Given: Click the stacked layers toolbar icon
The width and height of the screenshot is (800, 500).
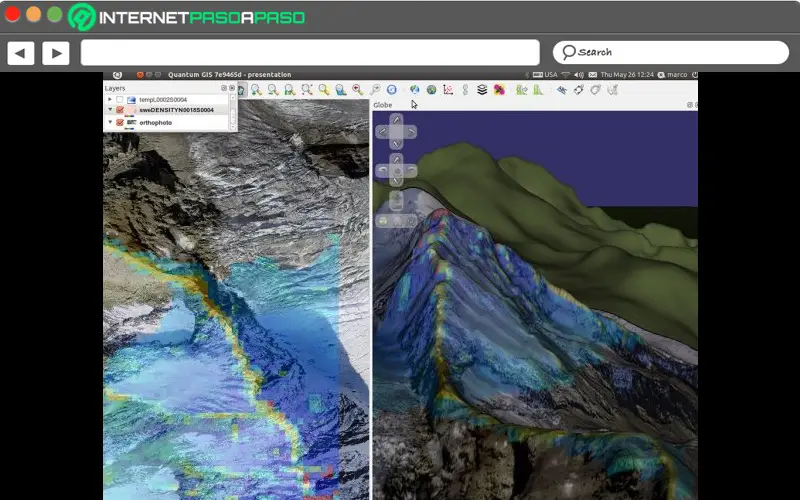Looking at the screenshot, I should [x=482, y=90].
